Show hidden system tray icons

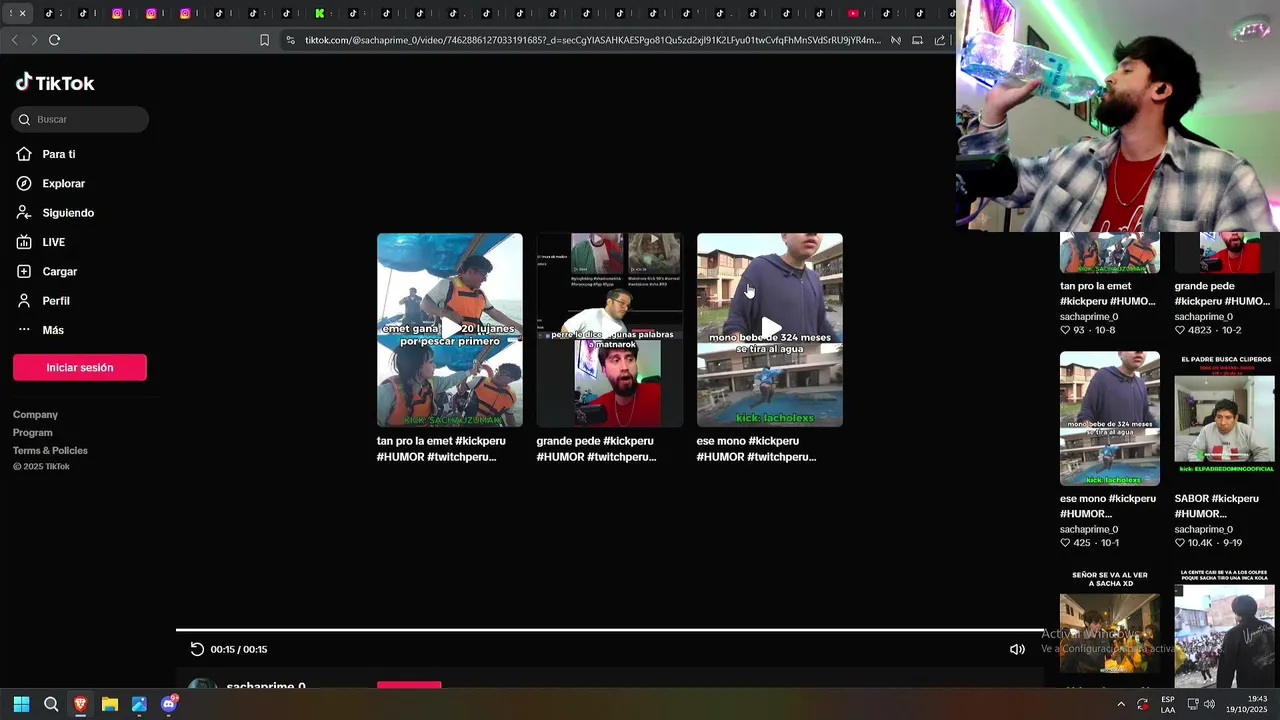pos(1120,704)
